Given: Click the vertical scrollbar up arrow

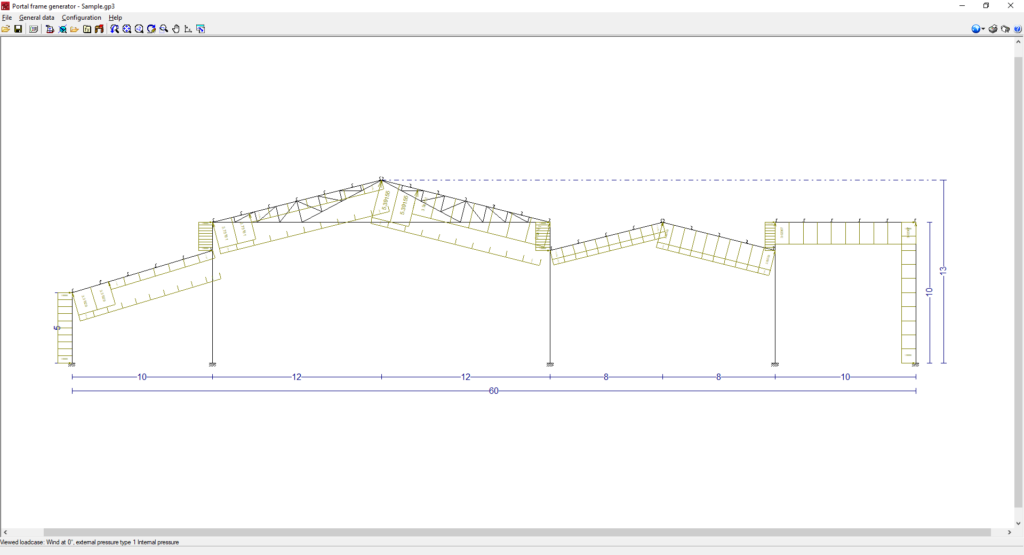Looking at the screenshot, I should [x=1018, y=42].
